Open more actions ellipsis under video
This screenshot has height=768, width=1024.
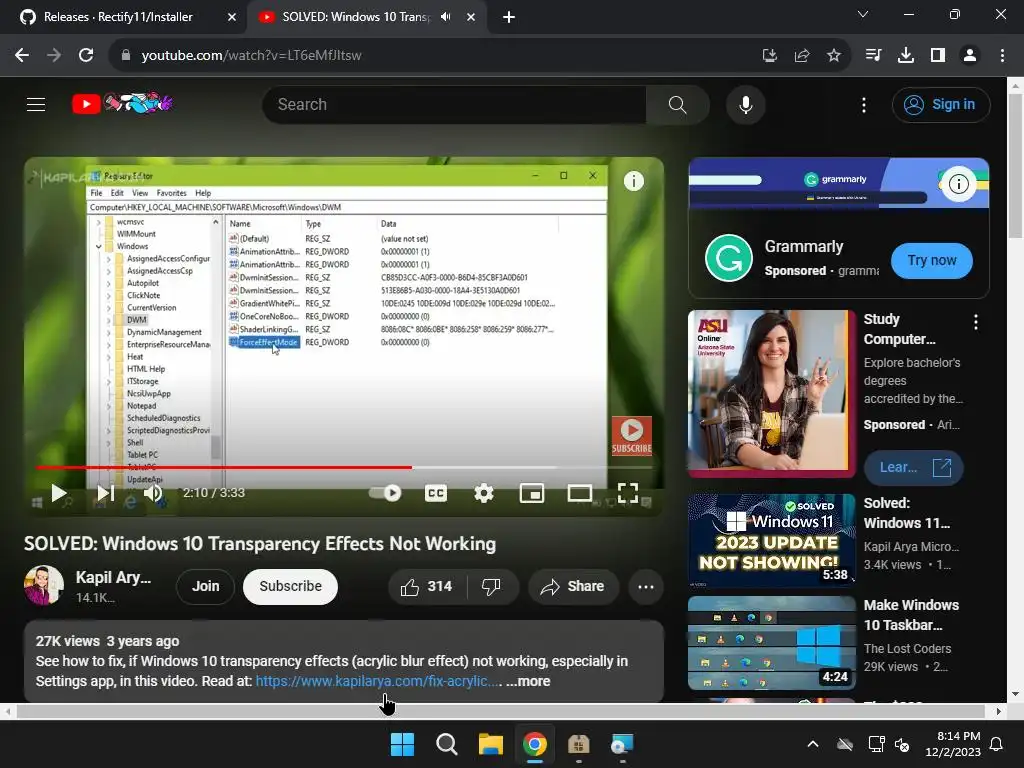point(646,586)
